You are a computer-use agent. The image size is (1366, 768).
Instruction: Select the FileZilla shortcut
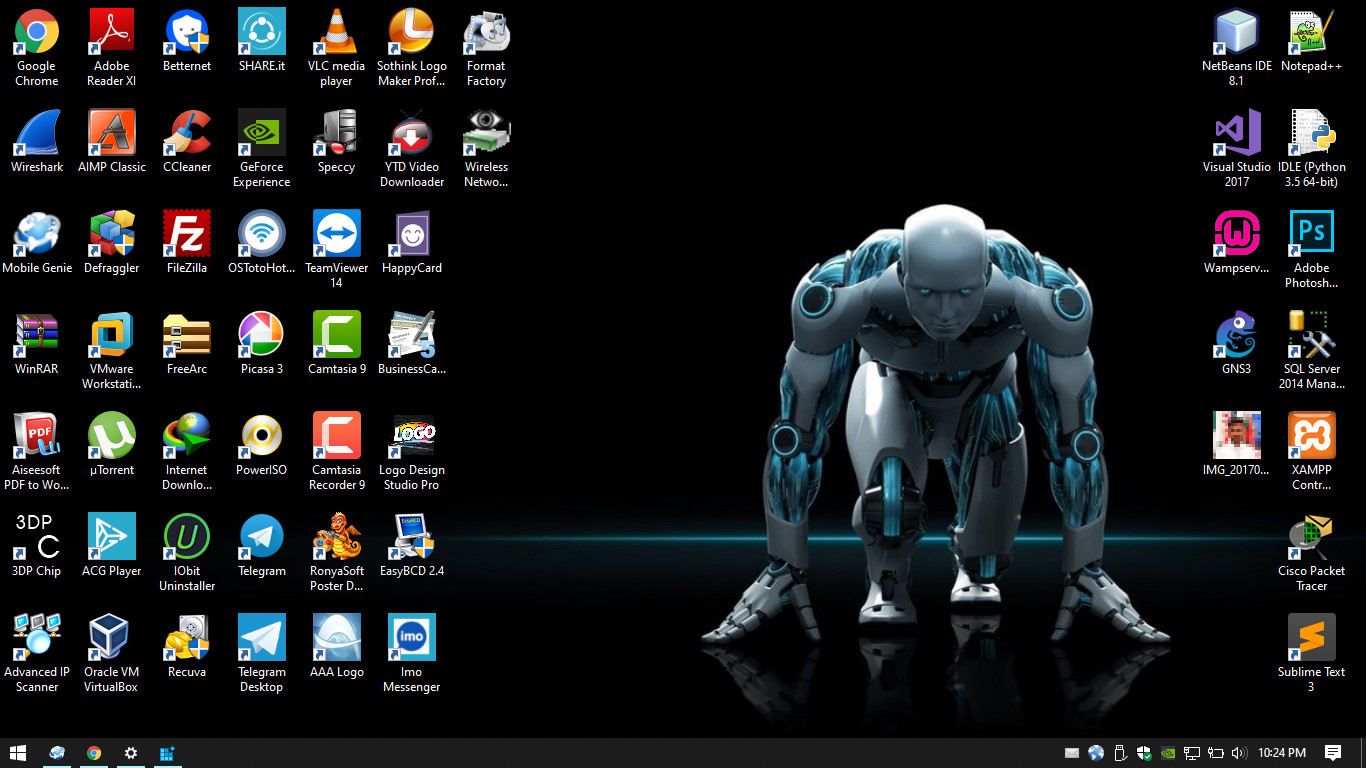(187, 234)
